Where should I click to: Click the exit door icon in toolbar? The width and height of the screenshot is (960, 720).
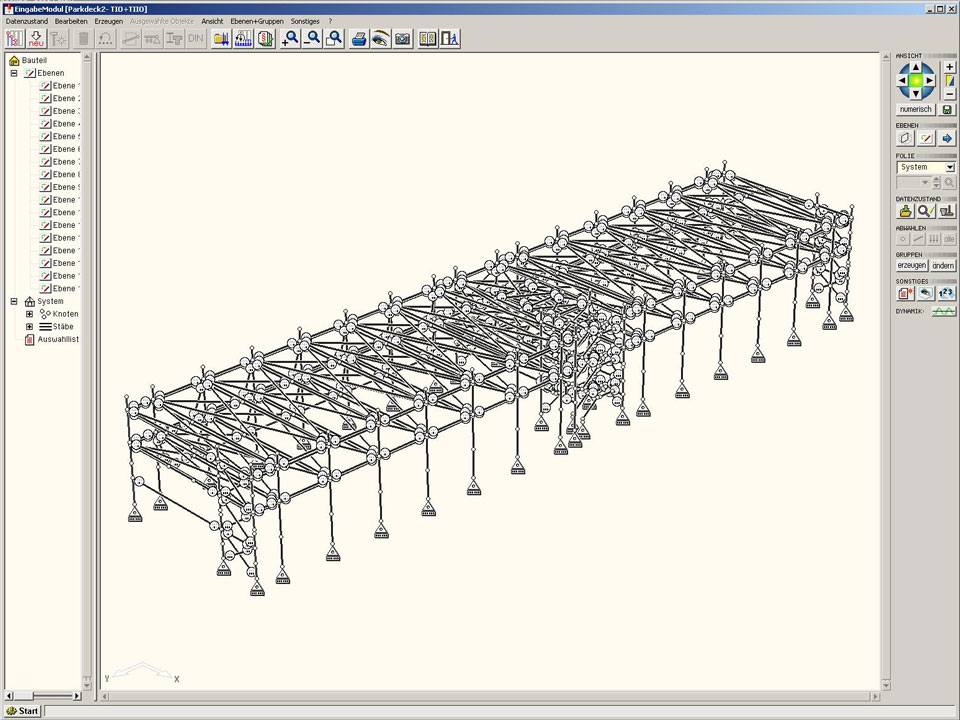(450, 39)
